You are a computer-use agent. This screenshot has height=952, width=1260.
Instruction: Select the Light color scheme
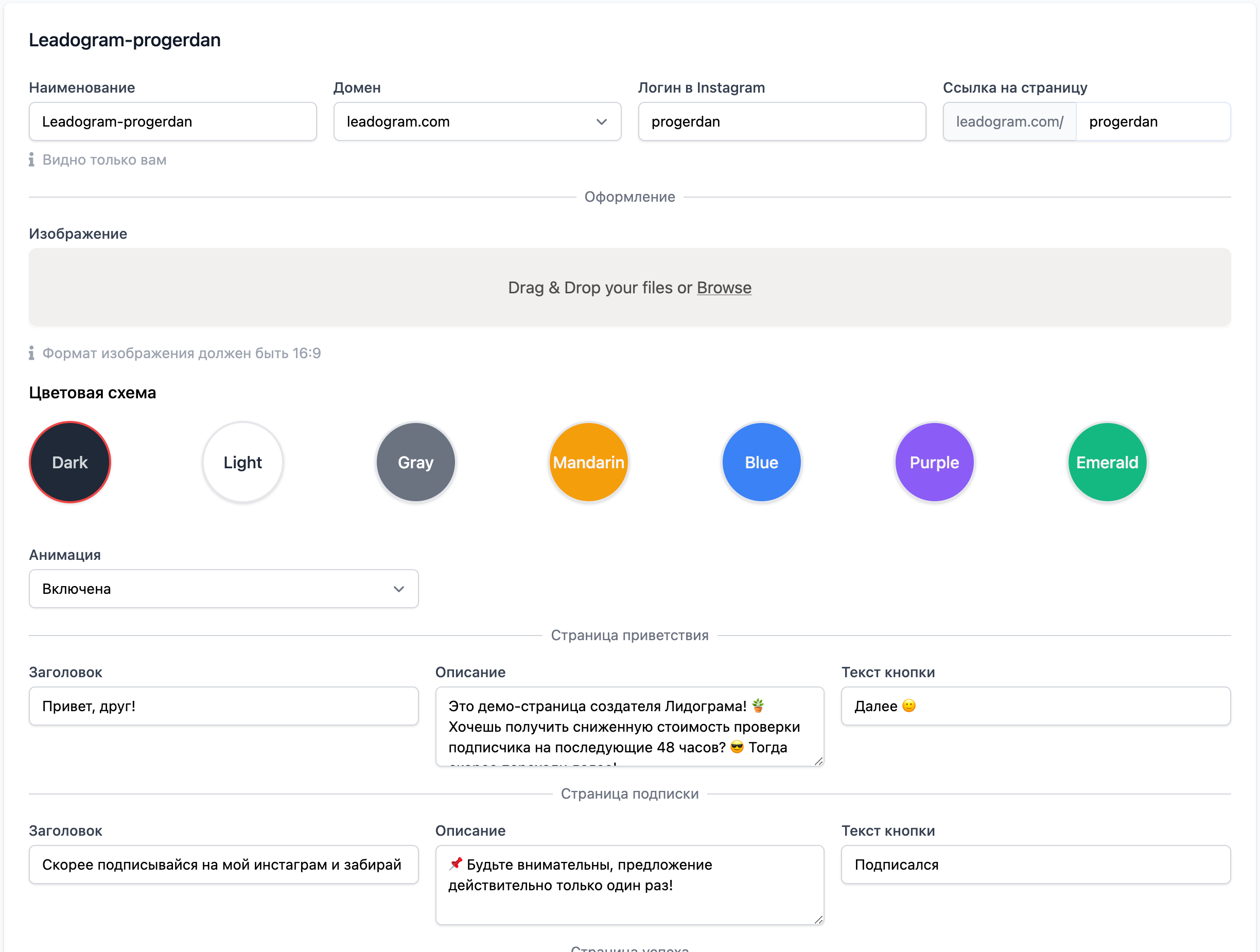click(242, 462)
